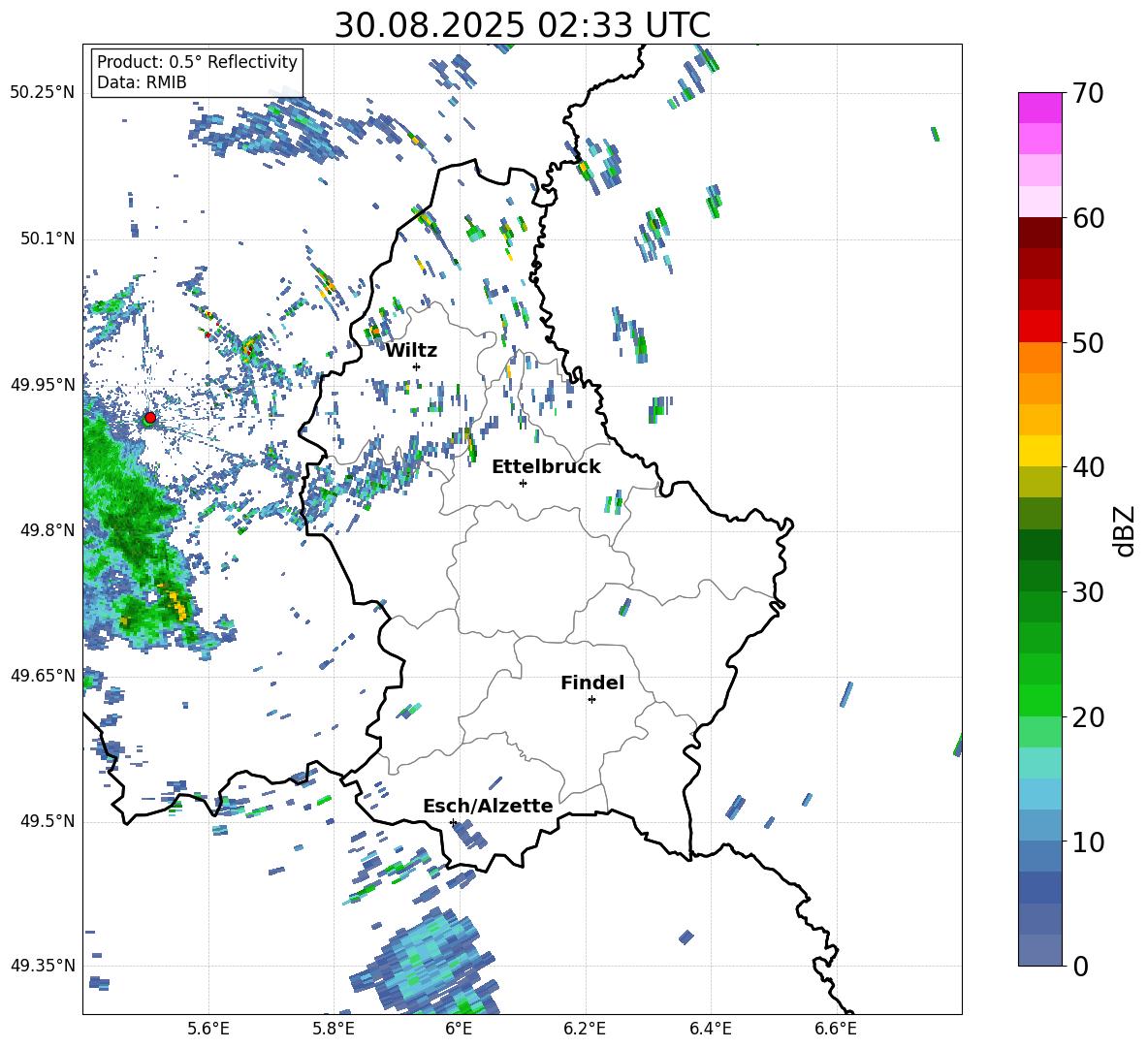Click the 60 tick on the colorbar
This screenshot has height=1048, width=1148.
pyautogui.click(x=1087, y=218)
